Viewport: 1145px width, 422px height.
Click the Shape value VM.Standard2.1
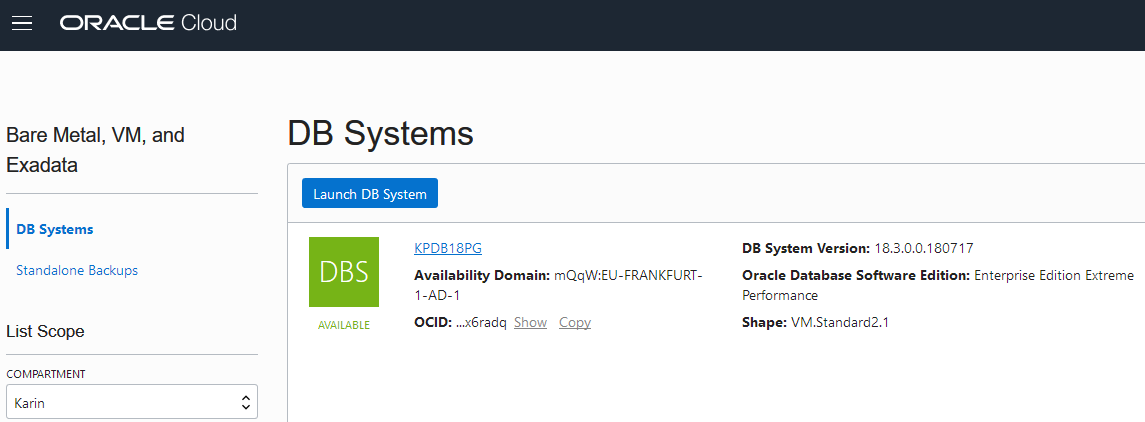(x=838, y=322)
